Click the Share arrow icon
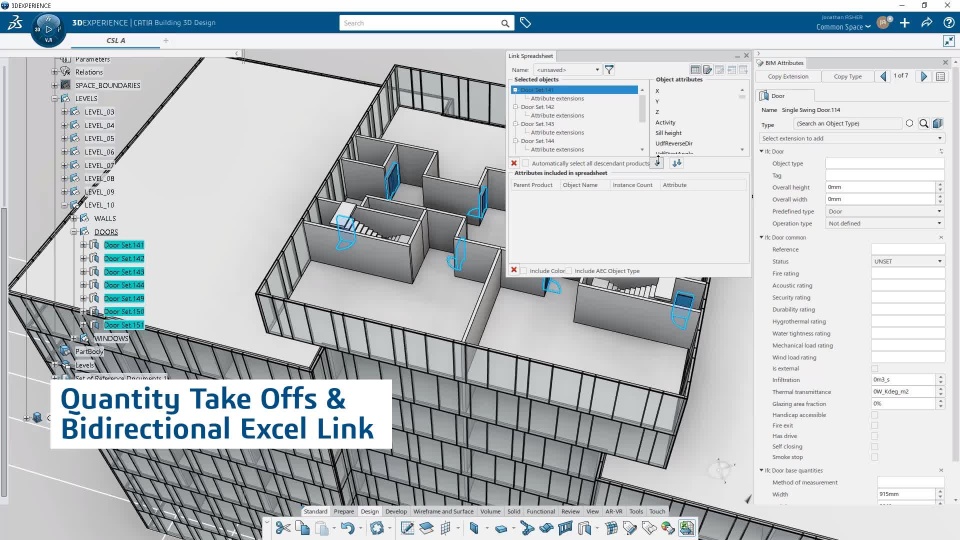This screenshot has width=960, height=540. 927,23
